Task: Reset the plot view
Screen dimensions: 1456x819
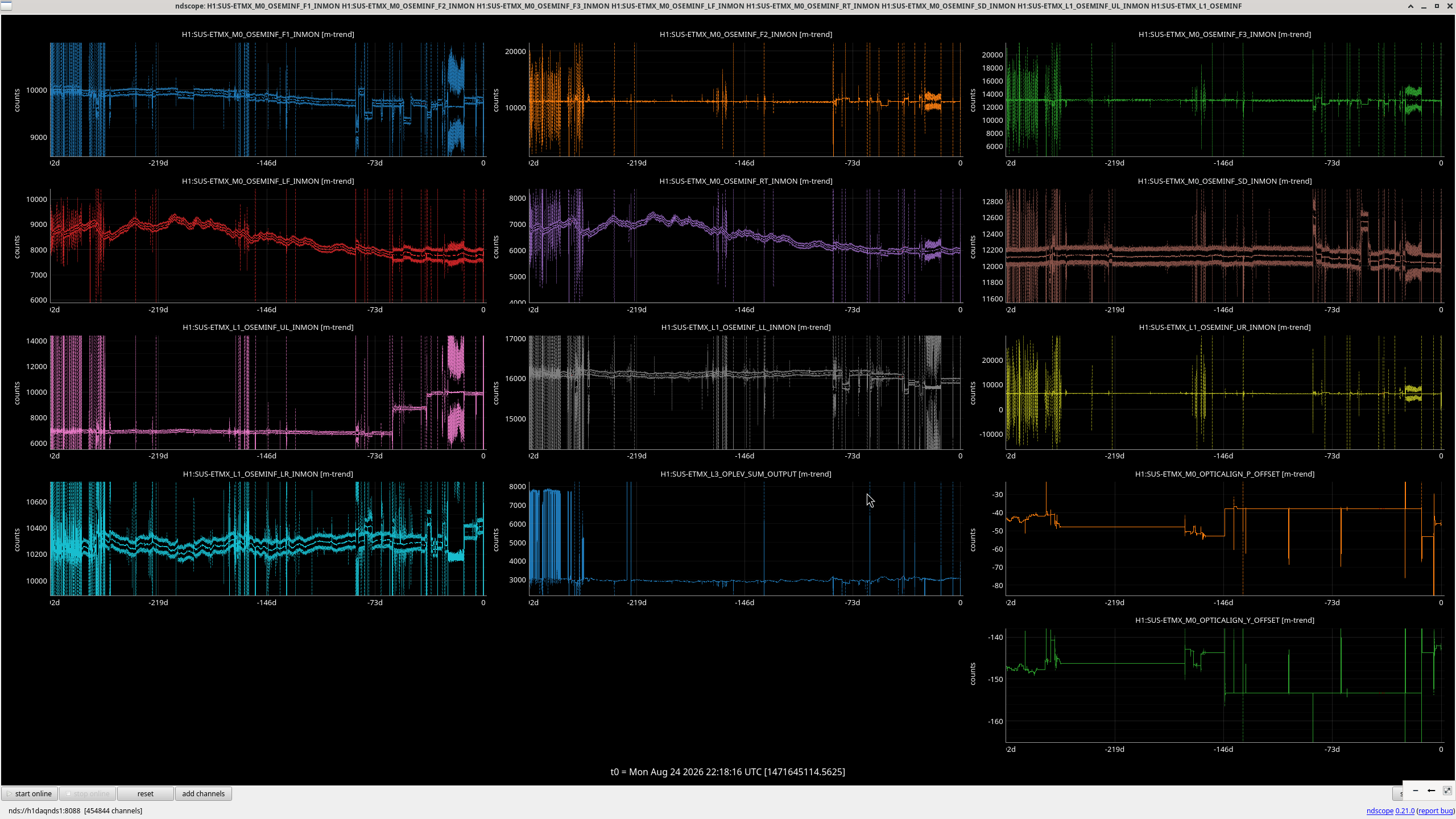Action: point(146,793)
